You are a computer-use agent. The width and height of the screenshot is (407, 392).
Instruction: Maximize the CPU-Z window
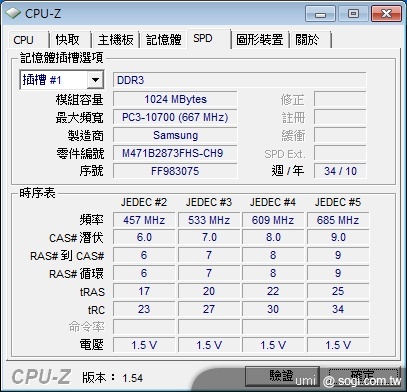coord(353,14)
